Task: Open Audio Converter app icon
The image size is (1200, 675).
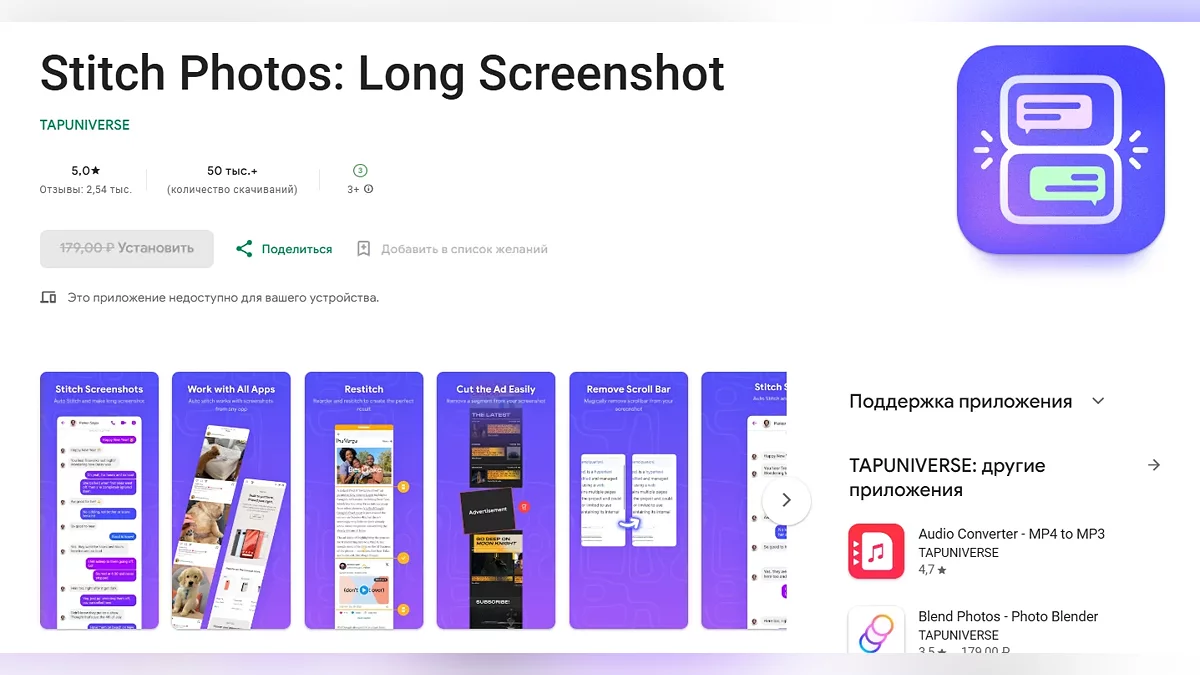Action: 876,551
